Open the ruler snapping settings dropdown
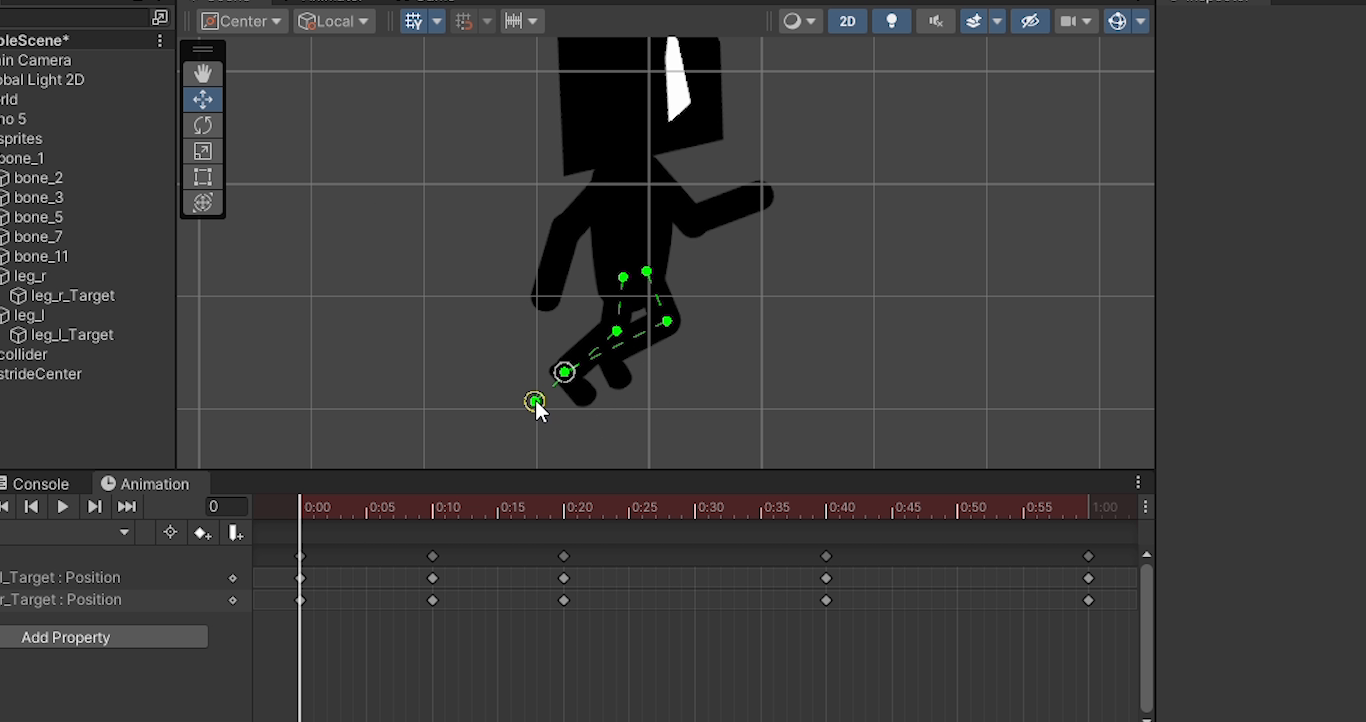 coord(521,21)
